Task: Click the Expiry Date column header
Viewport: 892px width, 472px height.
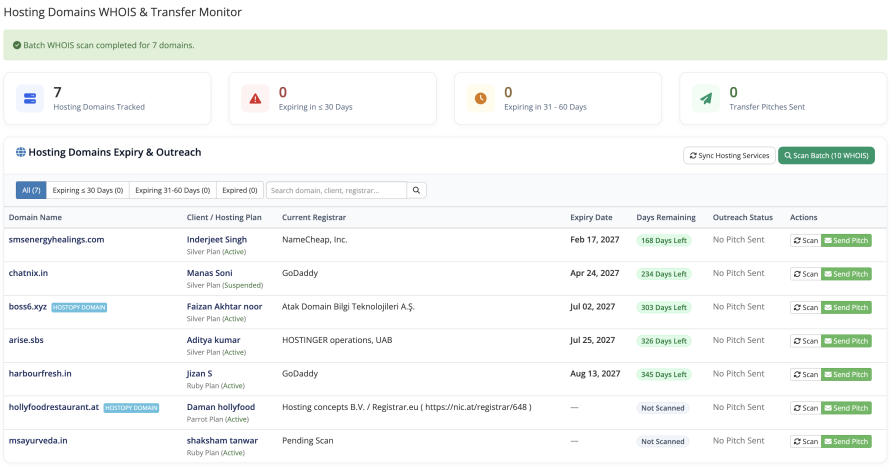Action: [591, 217]
